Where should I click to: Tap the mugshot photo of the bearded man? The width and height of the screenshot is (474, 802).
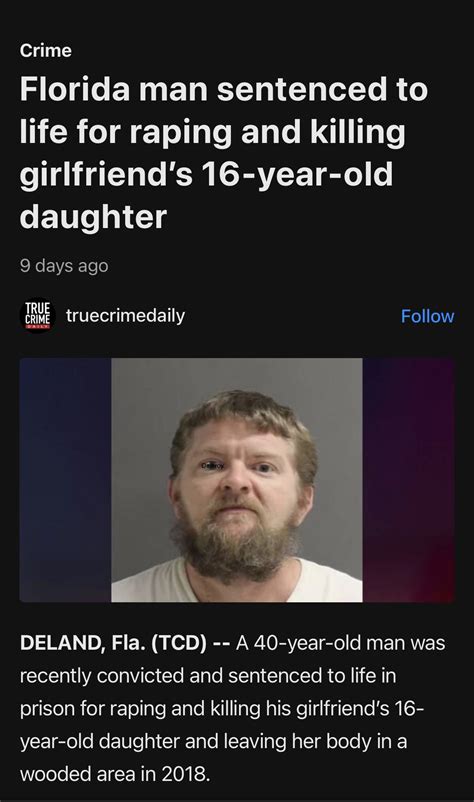[x=237, y=480]
